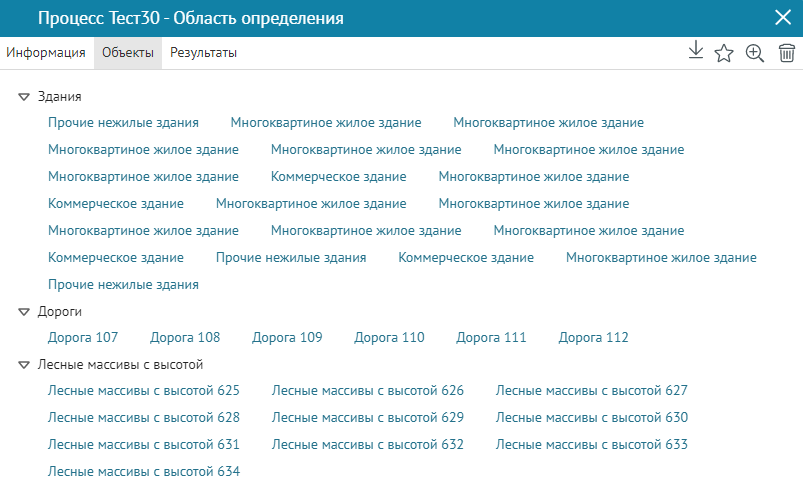Select the Объекты tab
Viewport: 803px width, 484px height.
coord(128,53)
